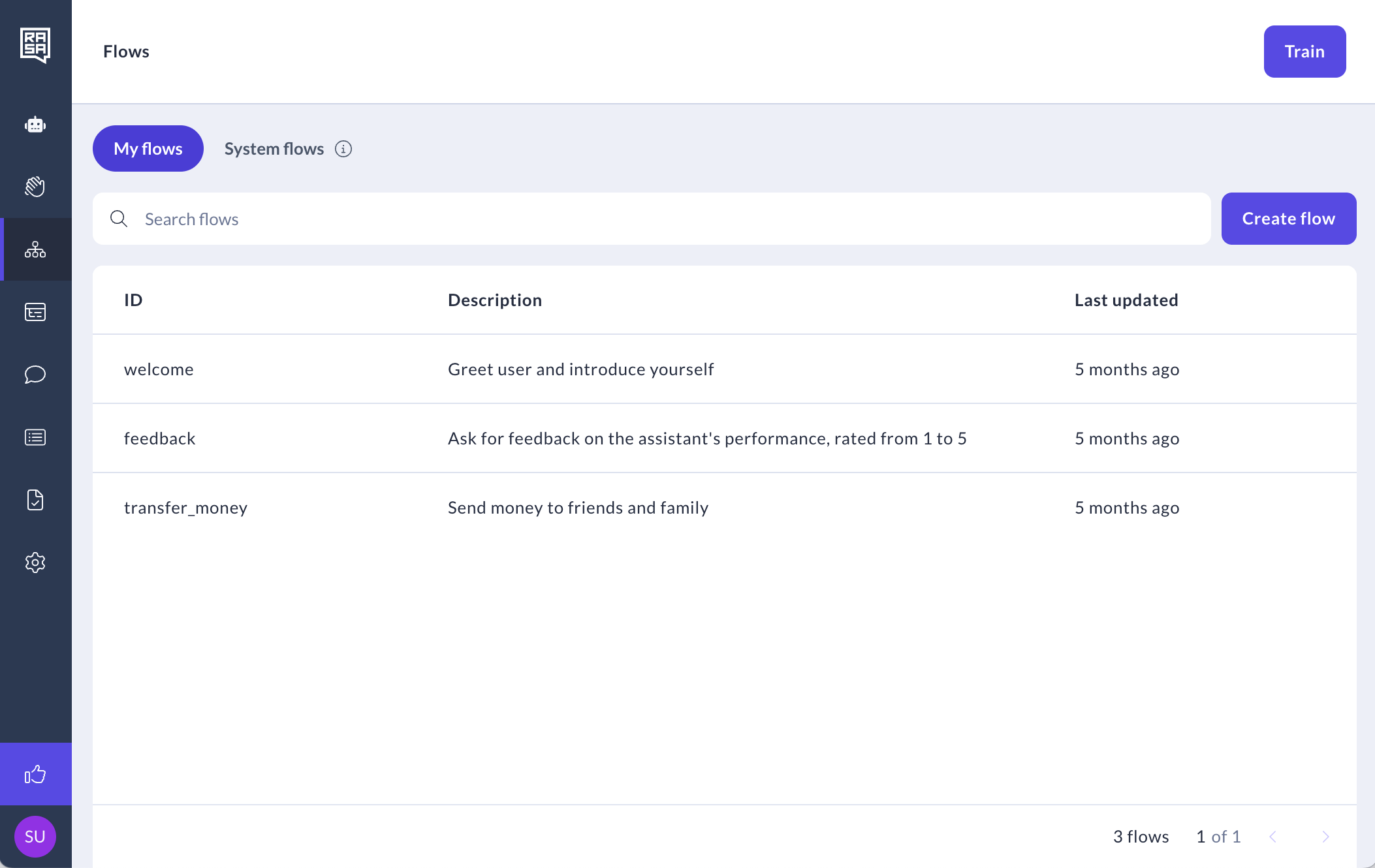This screenshot has width=1375, height=868.
Task: Open the robot assistant sidebar icon
Action: pyautogui.click(x=35, y=124)
